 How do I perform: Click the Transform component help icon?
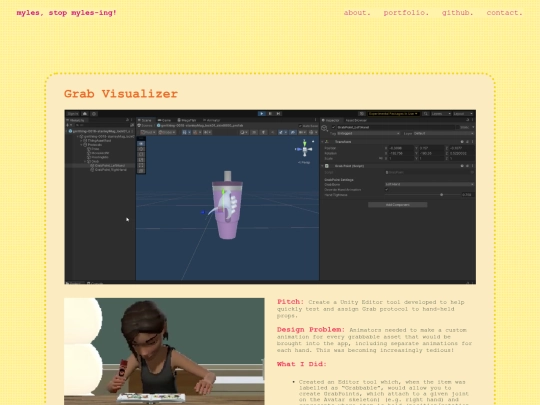click(462, 142)
